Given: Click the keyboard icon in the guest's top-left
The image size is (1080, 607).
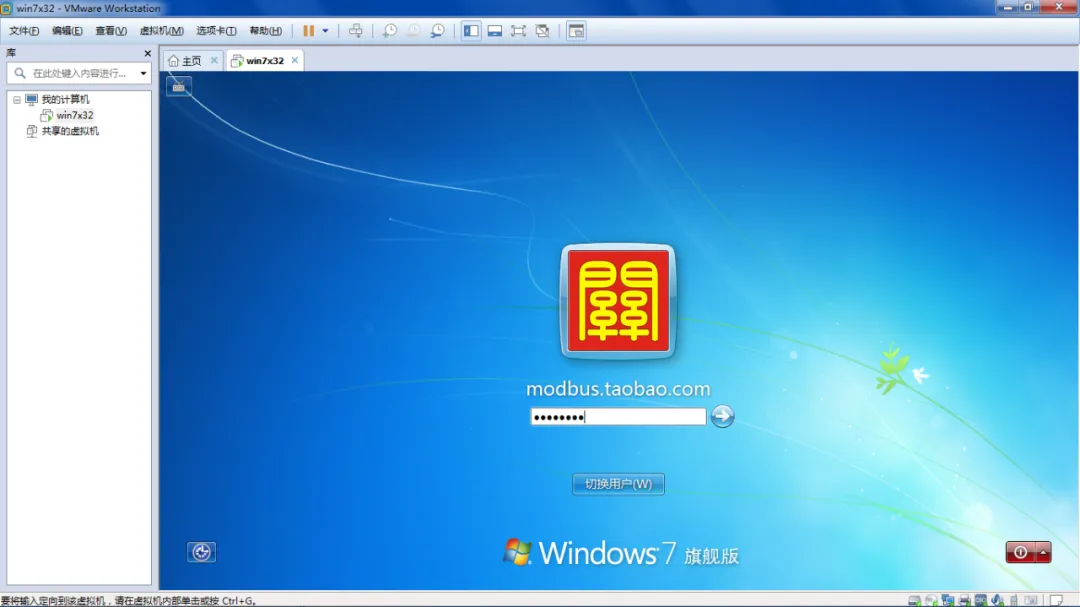Looking at the screenshot, I should [x=178, y=87].
